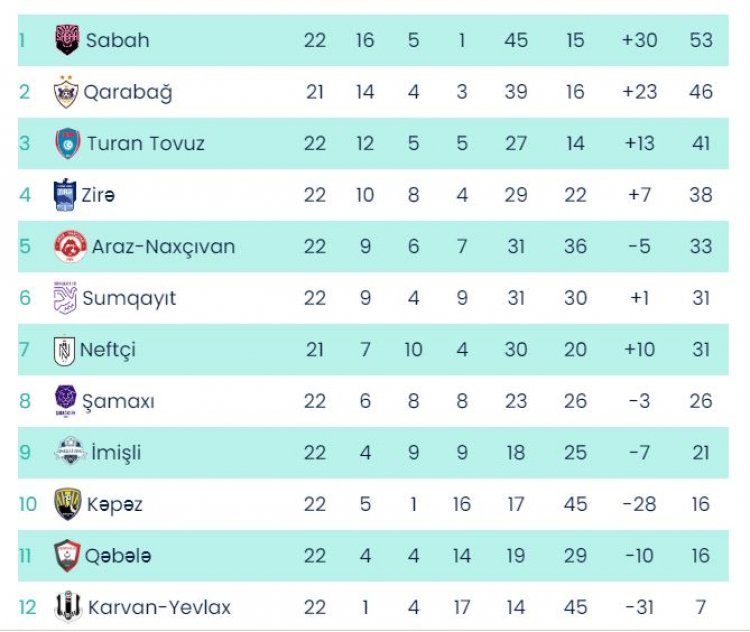Select the Kəpəz team logo
Image resolution: width=750 pixels, height=632 pixels.
point(67,503)
